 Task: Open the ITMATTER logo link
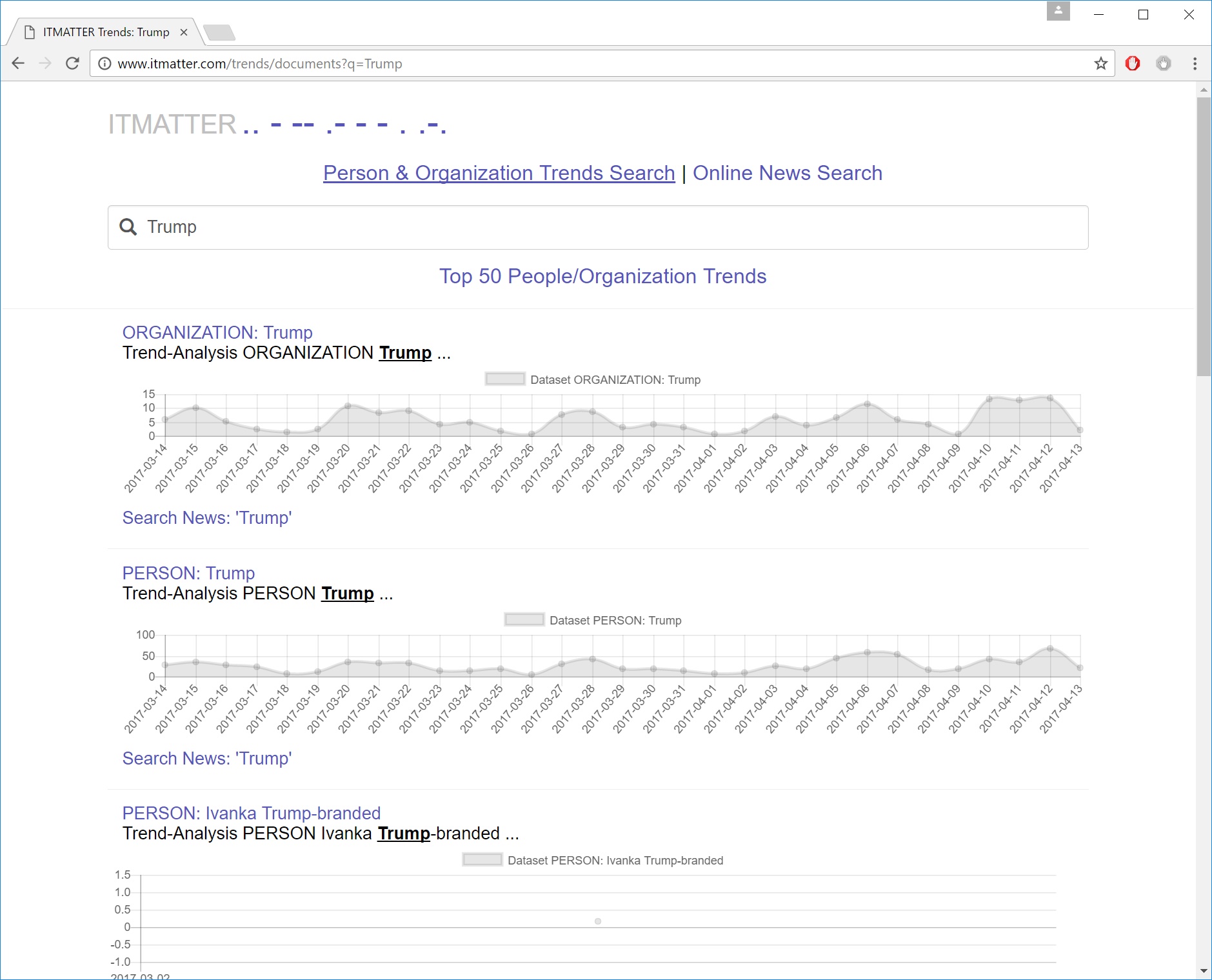pyautogui.click(x=277, y=125)
